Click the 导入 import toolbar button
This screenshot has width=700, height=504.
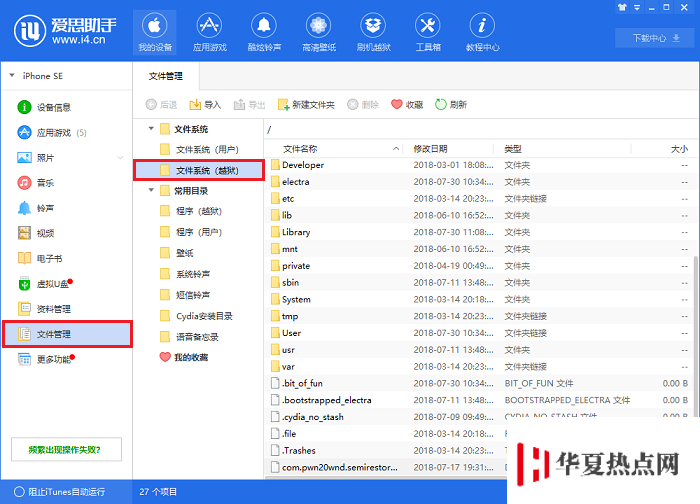tap(205, 104)
